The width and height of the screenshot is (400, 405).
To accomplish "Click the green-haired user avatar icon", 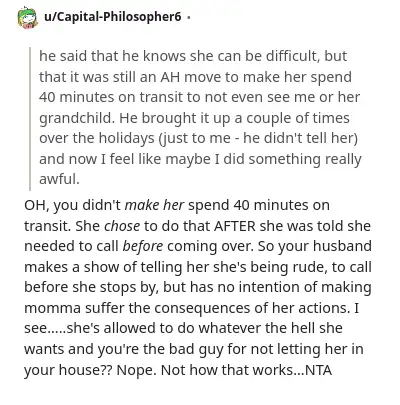I will point(27,18).
